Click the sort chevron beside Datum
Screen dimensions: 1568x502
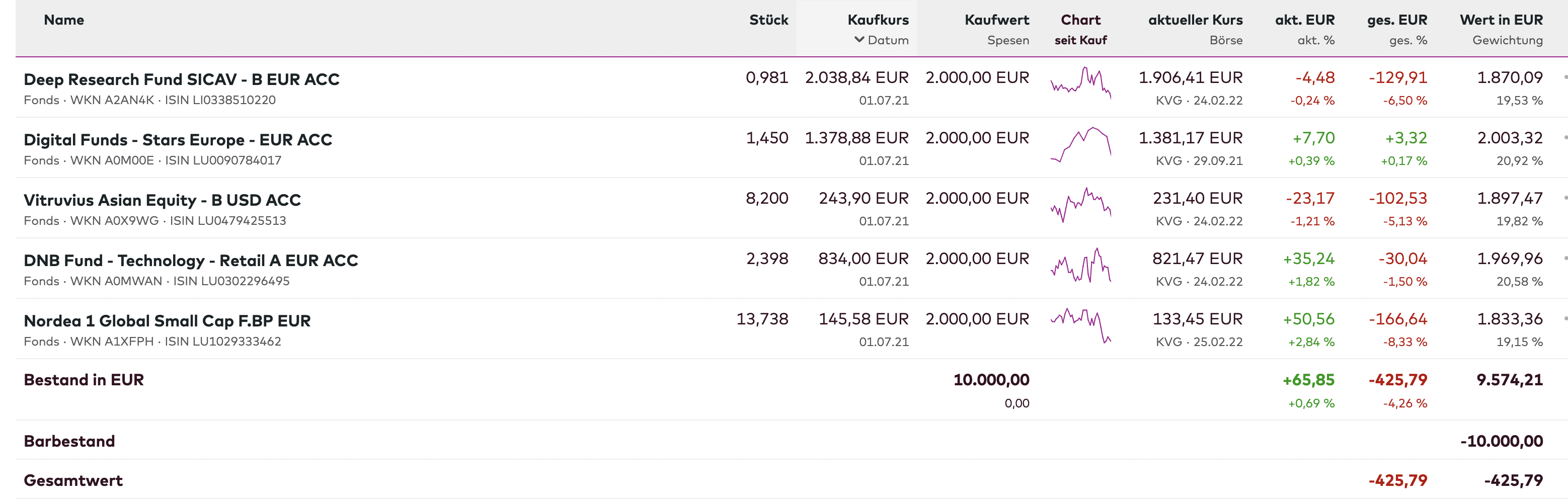point(859,40)
